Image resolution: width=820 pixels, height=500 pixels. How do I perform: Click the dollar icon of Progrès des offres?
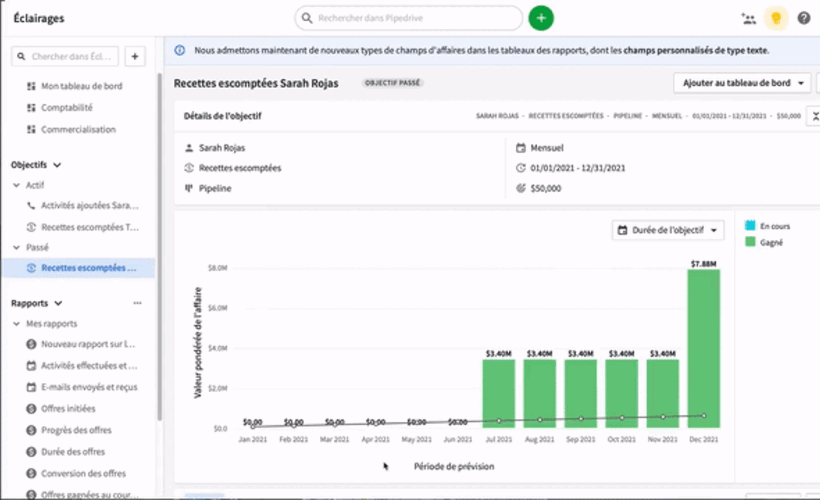pyautogui.click(x=31, y=430)
